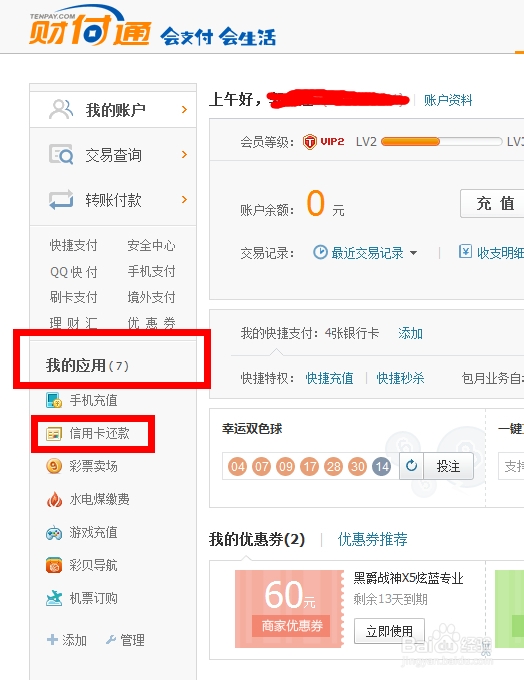This screenshot has width=524, height=680.
Task: Click the 彩贝导航 icon
Action: coord(54,565)
